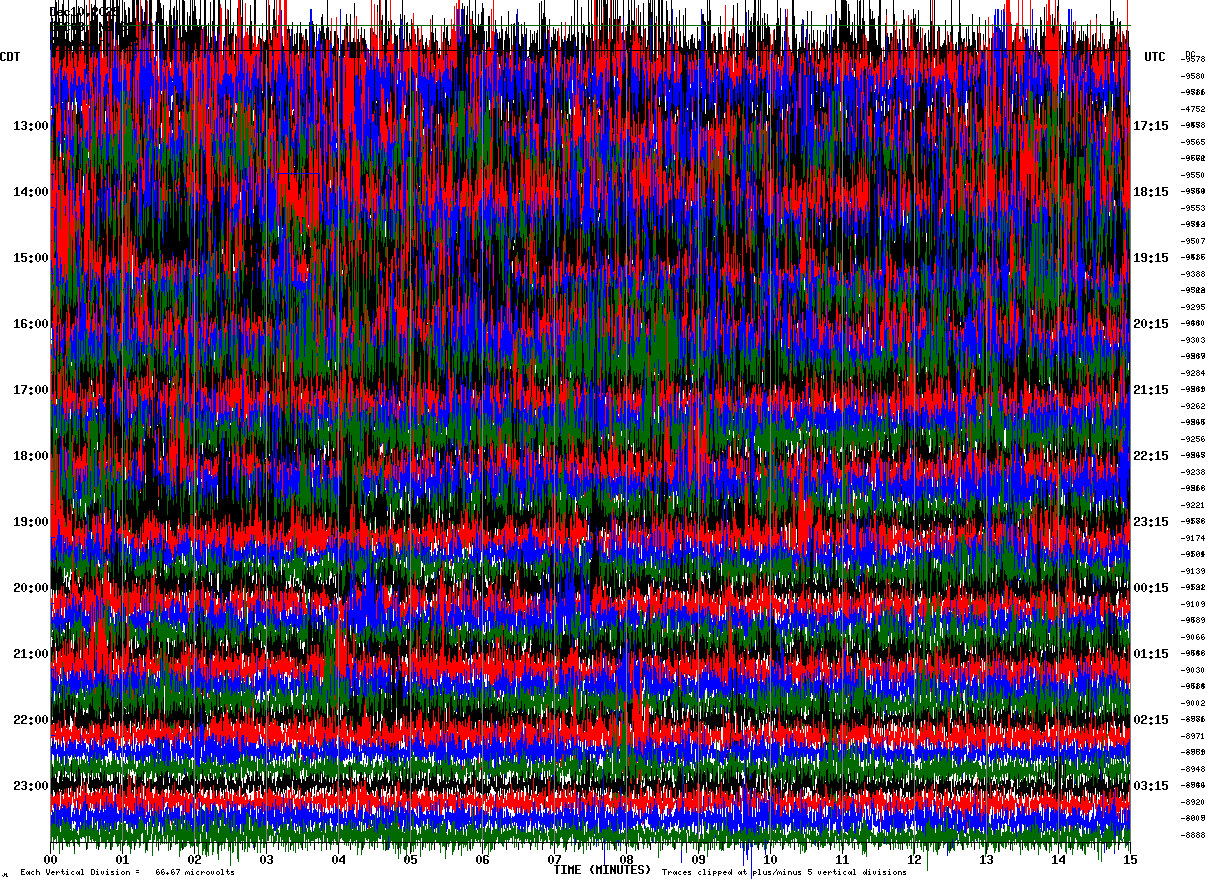Click the TIME (MINUTES) axis title

[x=602, y=870]
